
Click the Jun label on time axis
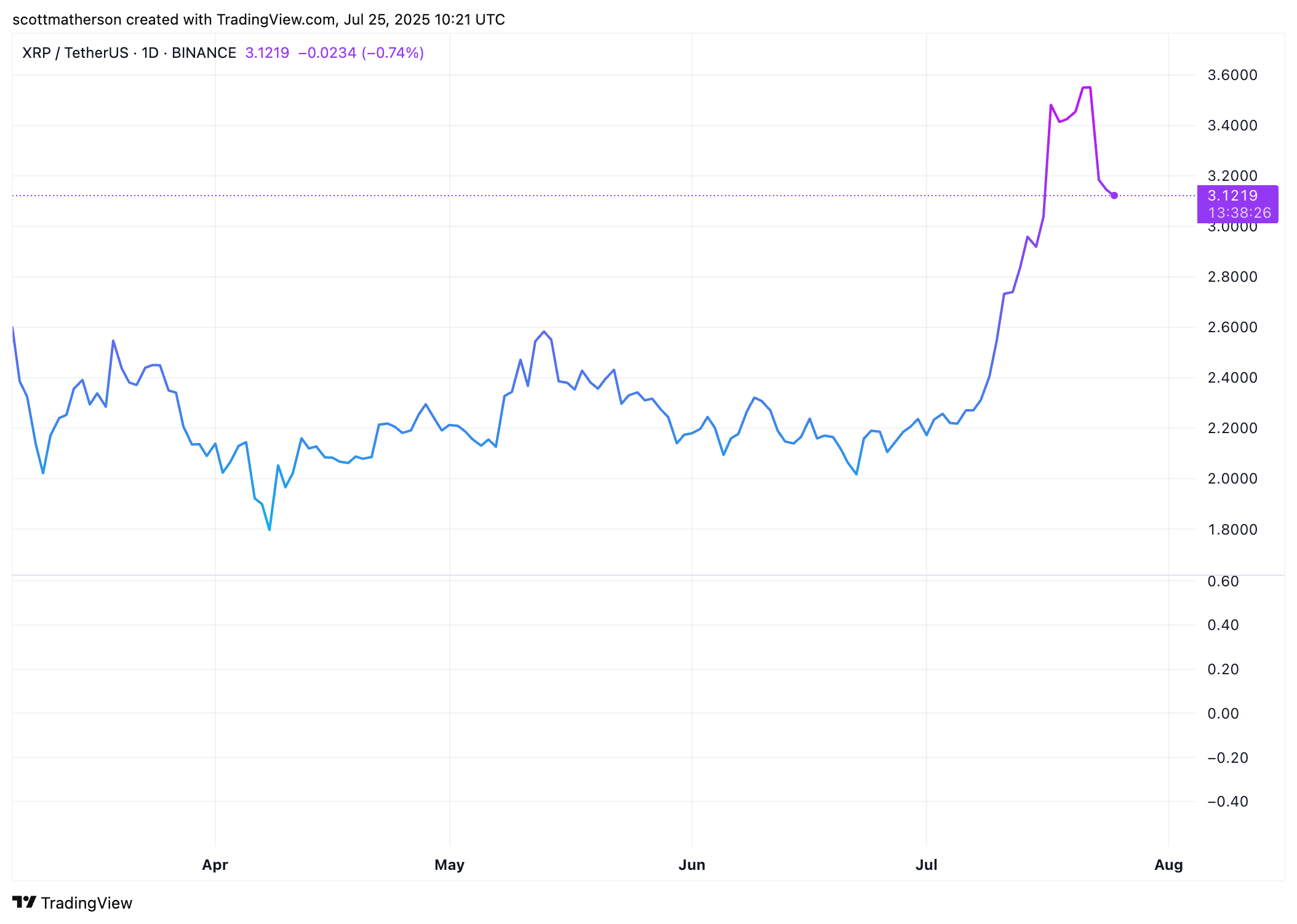(x=692, y=864)
